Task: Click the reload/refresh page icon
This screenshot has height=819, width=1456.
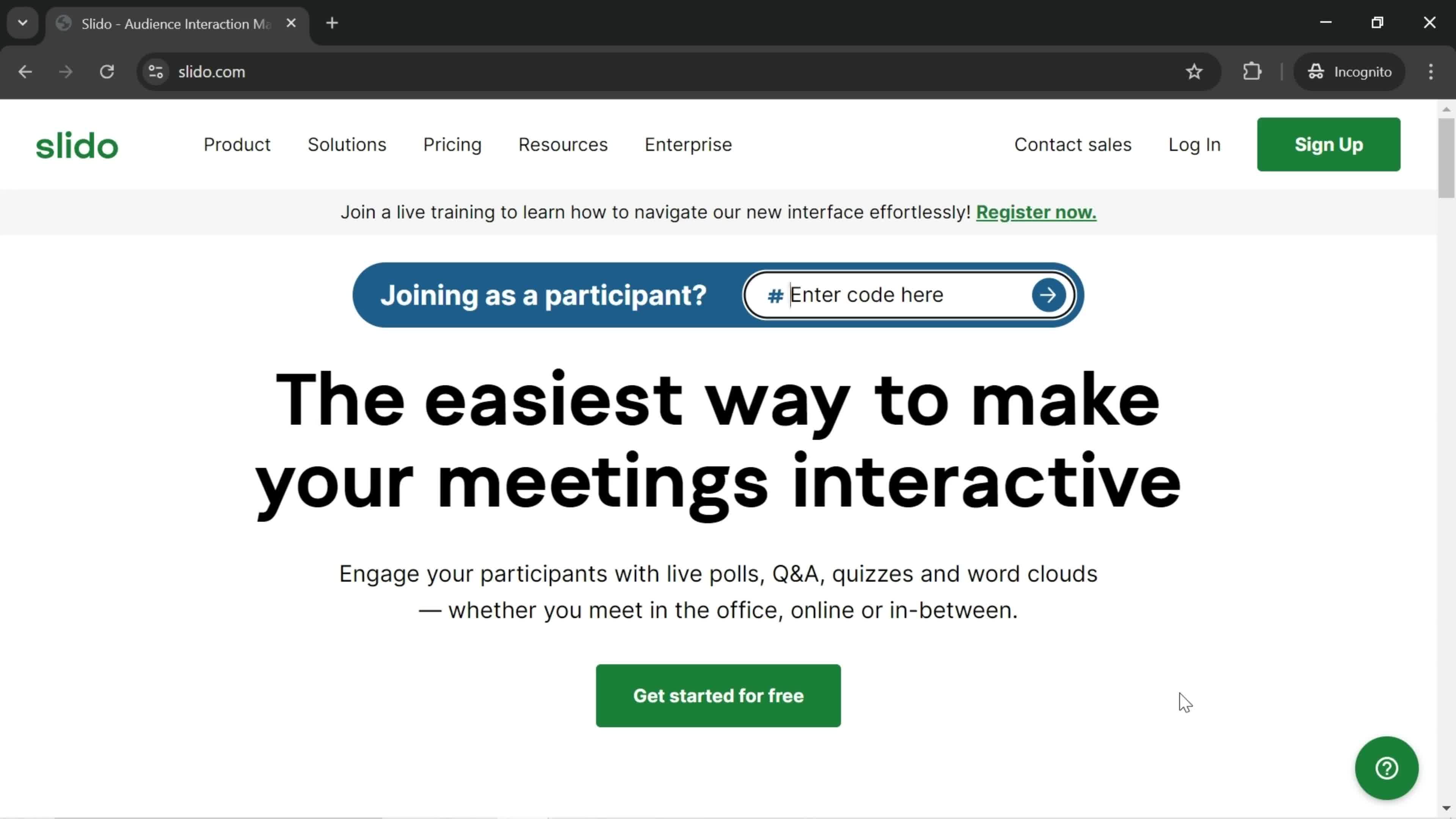Action: tap(107, 71)
